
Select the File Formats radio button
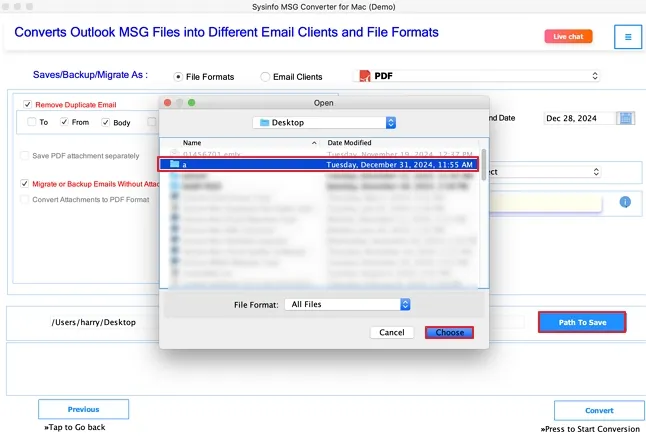point(178,77)
